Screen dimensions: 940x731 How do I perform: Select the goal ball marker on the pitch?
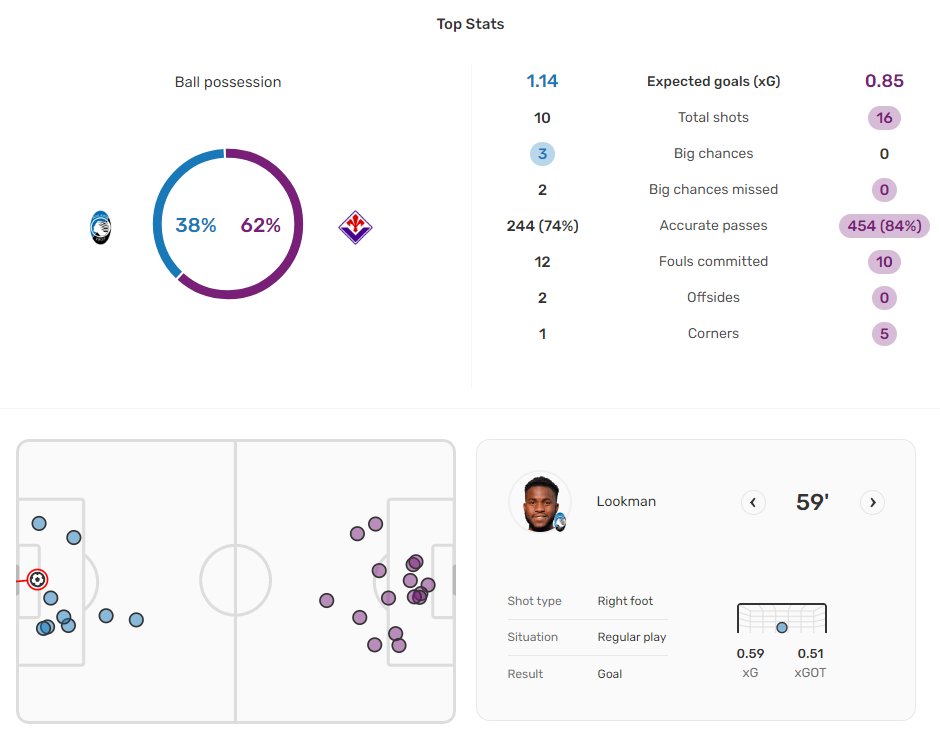click(x=37, y=579)
